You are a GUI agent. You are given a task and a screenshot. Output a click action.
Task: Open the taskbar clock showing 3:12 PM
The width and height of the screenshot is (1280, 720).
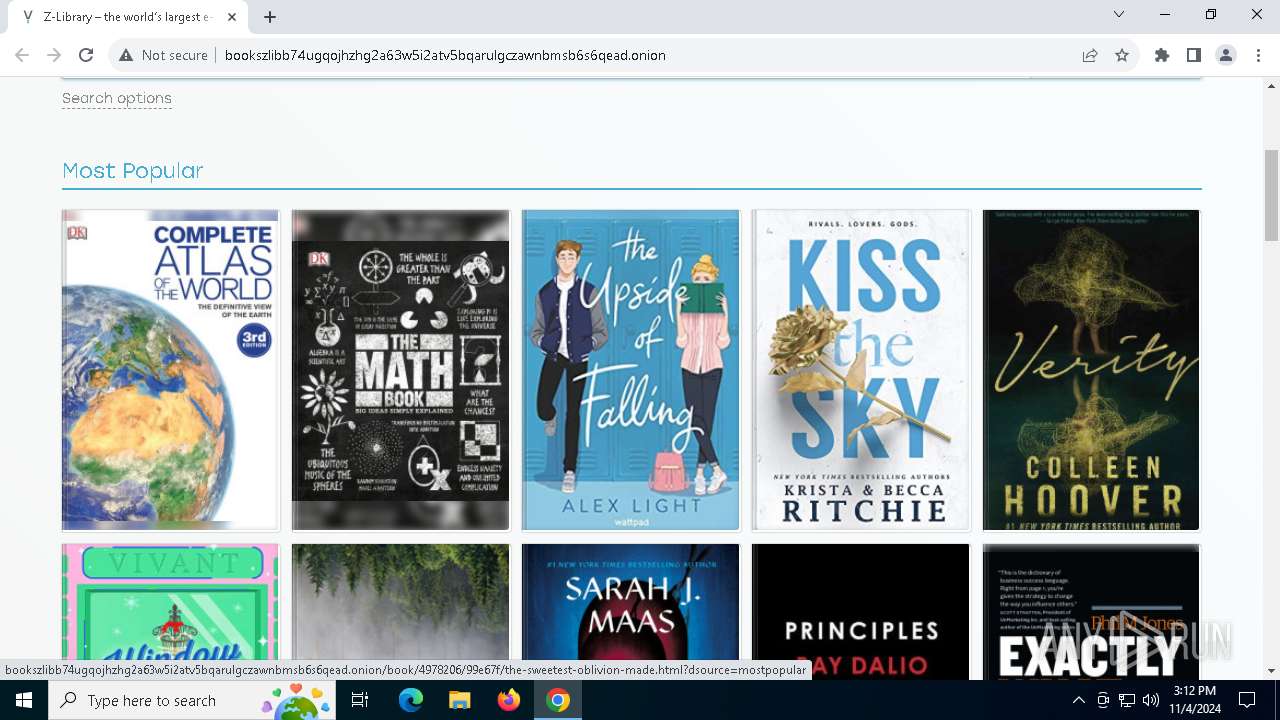(1195, 700)
